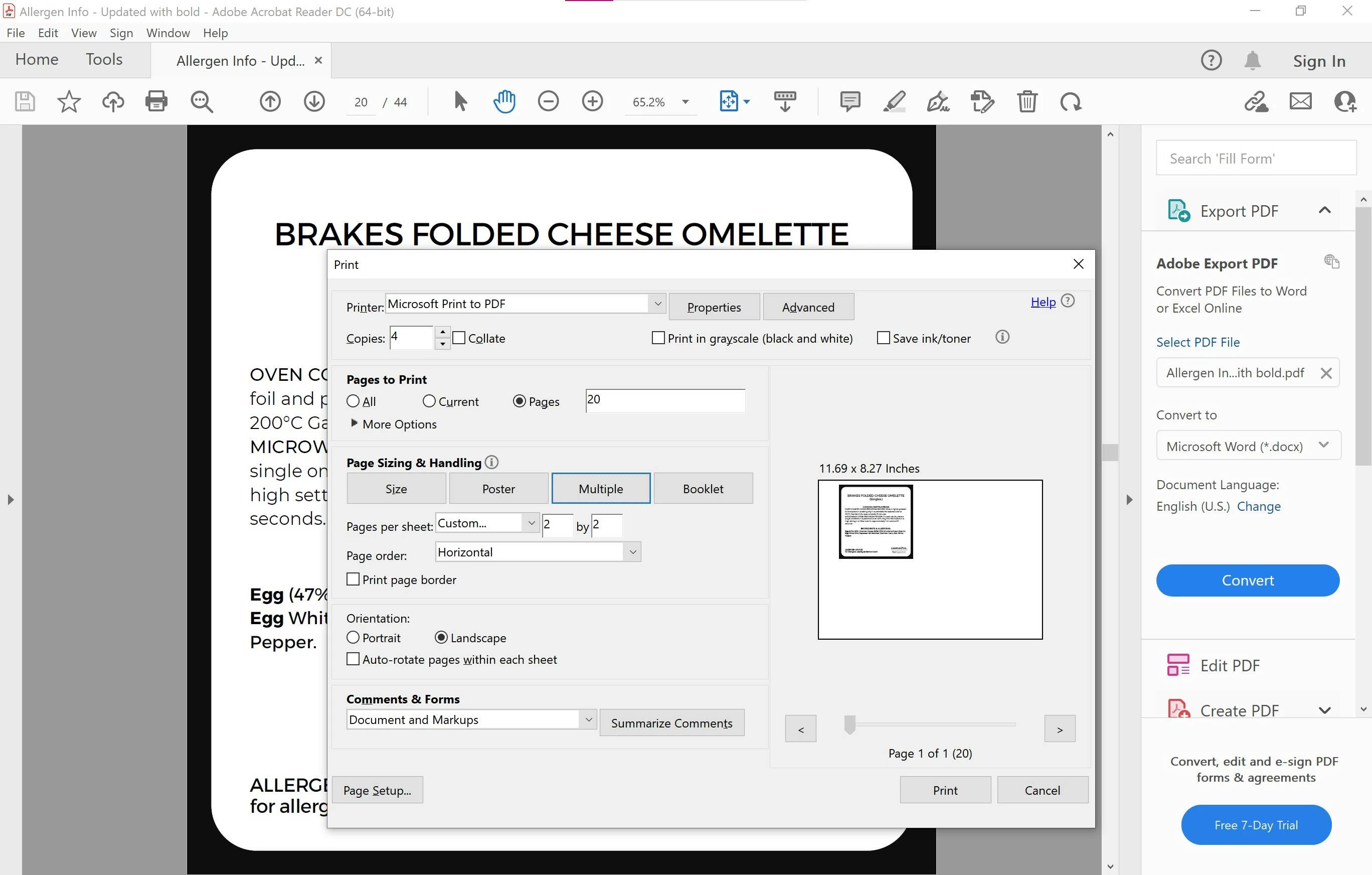This screenshot has height=875, width=1372.
Task: Click the printer icon in toolbar
Action: click(x=156, y=101)
